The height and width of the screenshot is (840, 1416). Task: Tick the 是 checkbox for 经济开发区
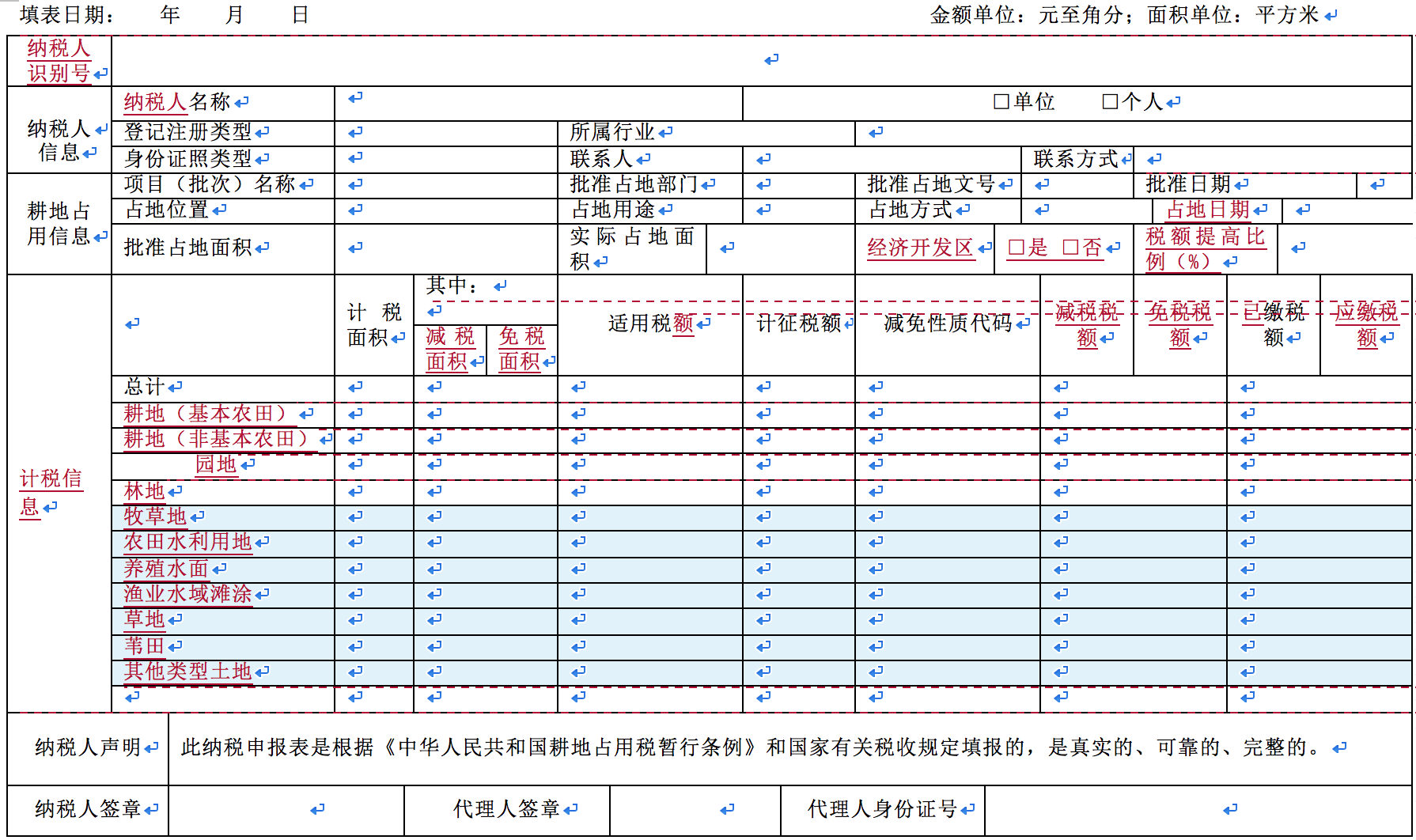point(1016,248)
